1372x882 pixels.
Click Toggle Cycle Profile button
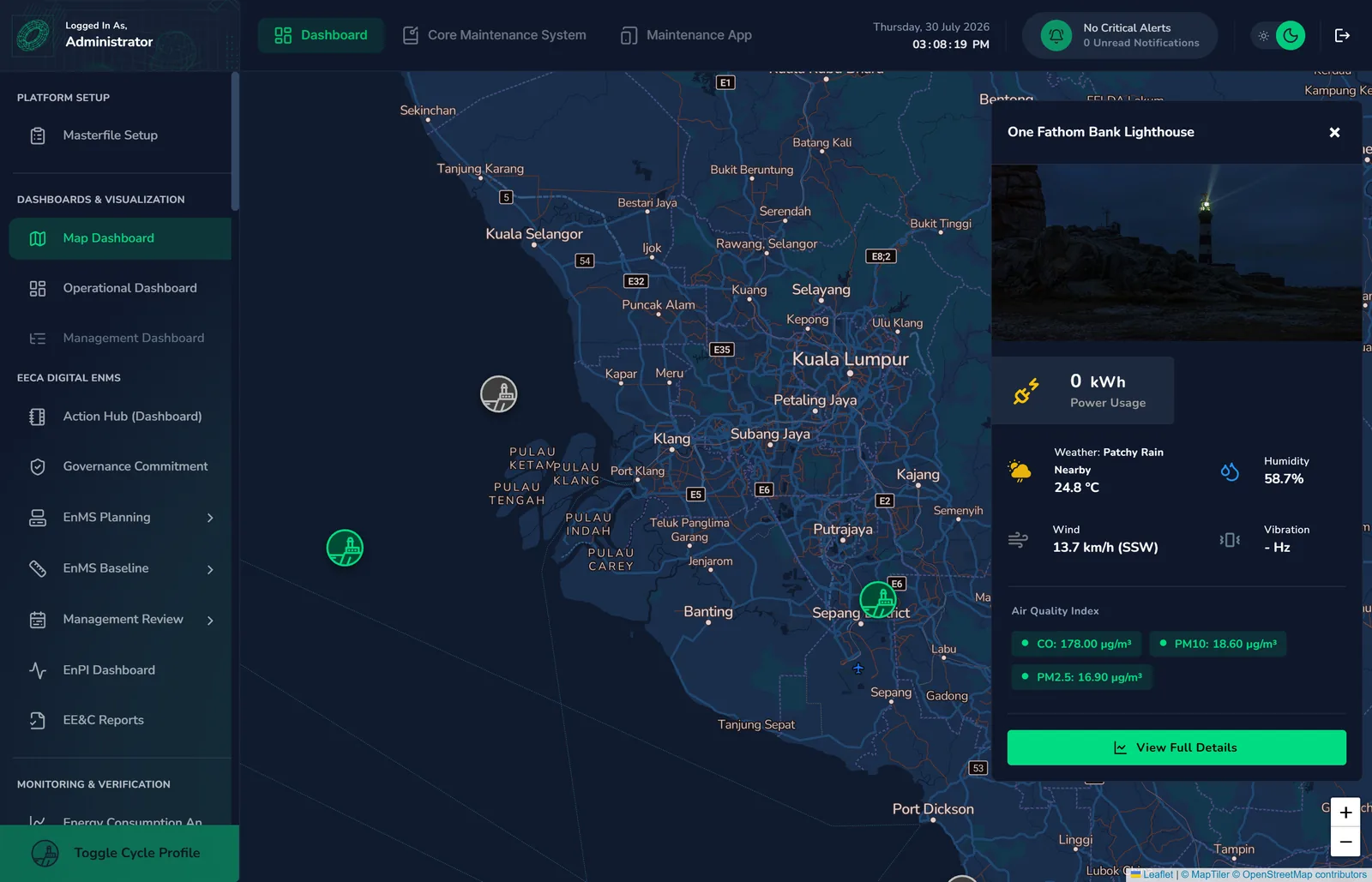tap(119, 853)
